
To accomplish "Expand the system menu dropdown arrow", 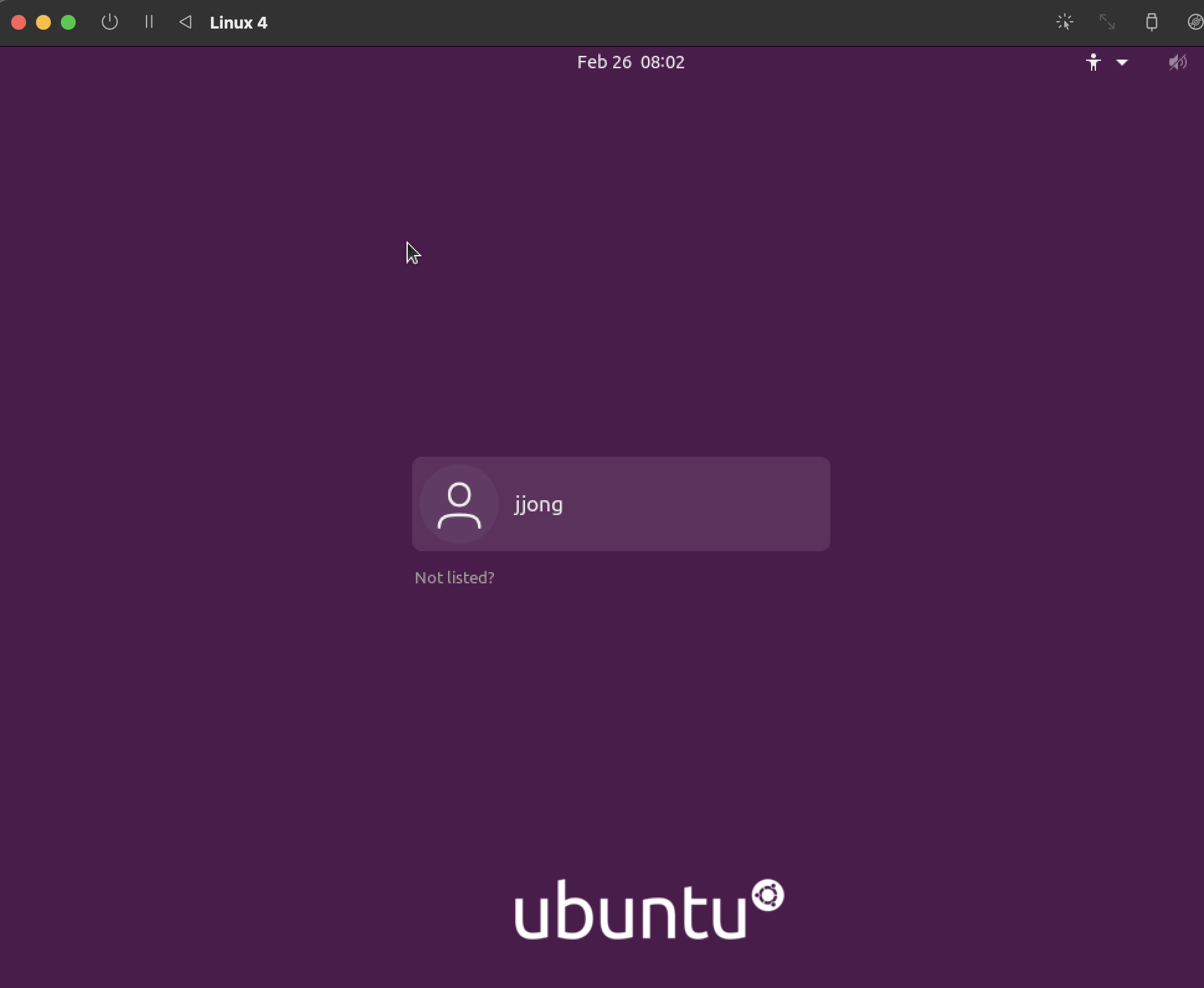I will coord(1122,62).
